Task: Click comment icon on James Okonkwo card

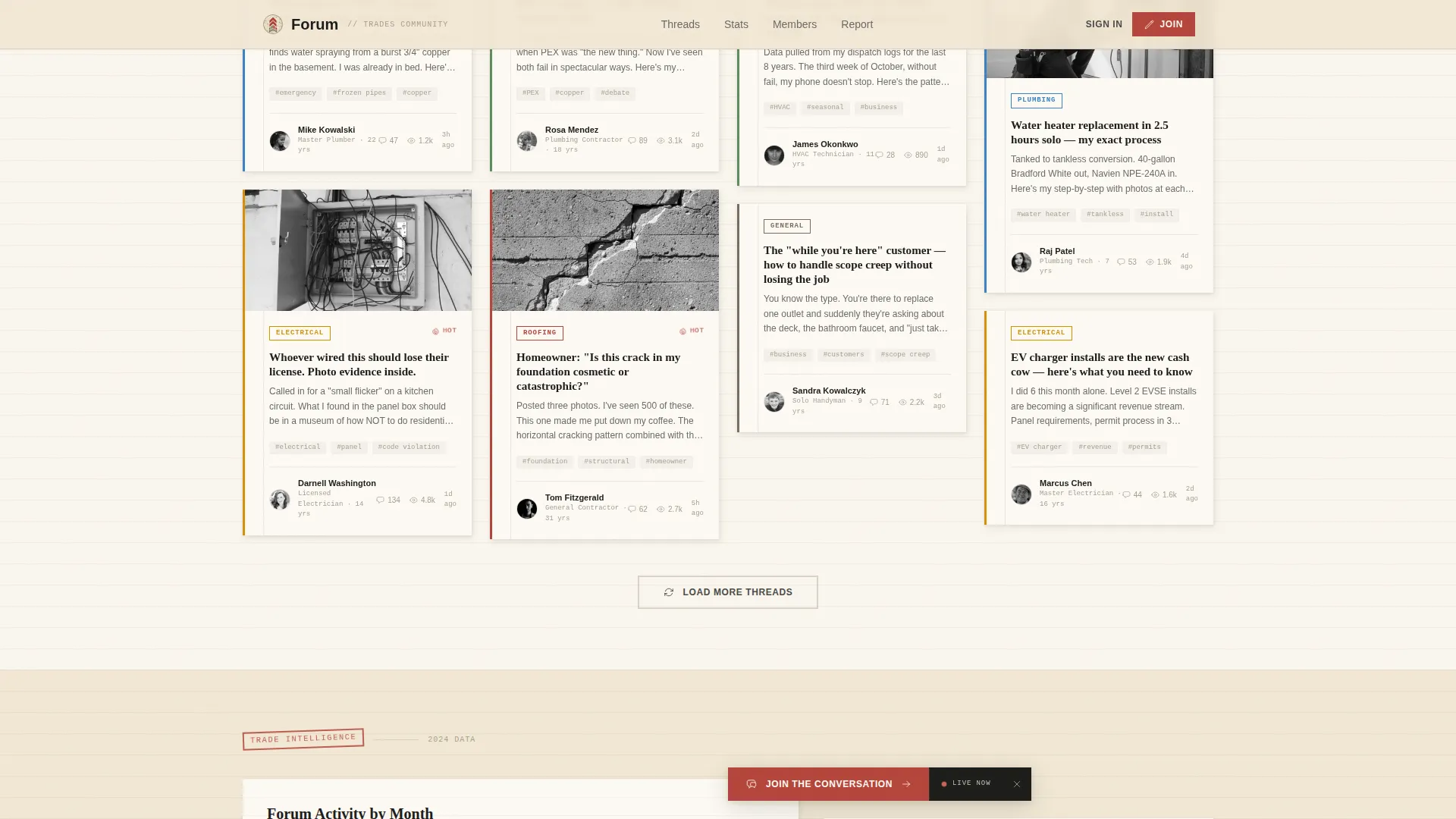Action: click(x=879, y=155)
